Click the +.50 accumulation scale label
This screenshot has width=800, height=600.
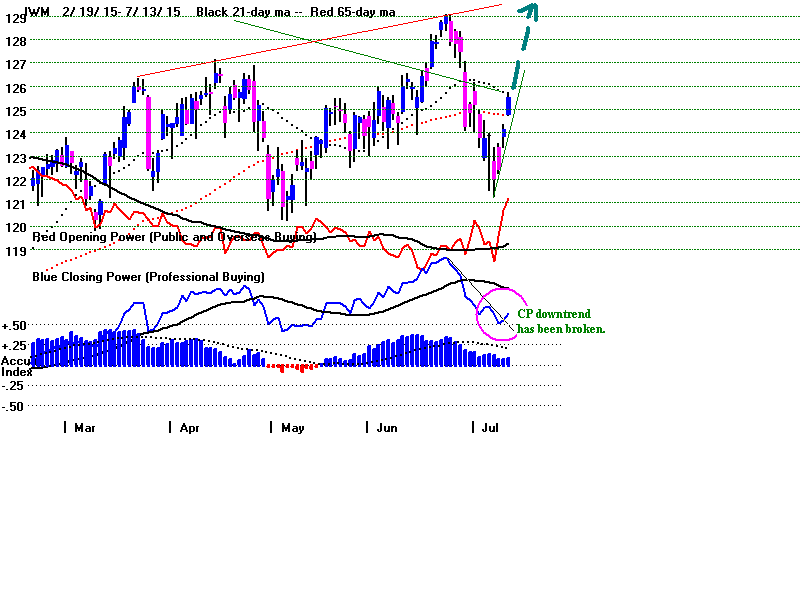coord(14,326)
